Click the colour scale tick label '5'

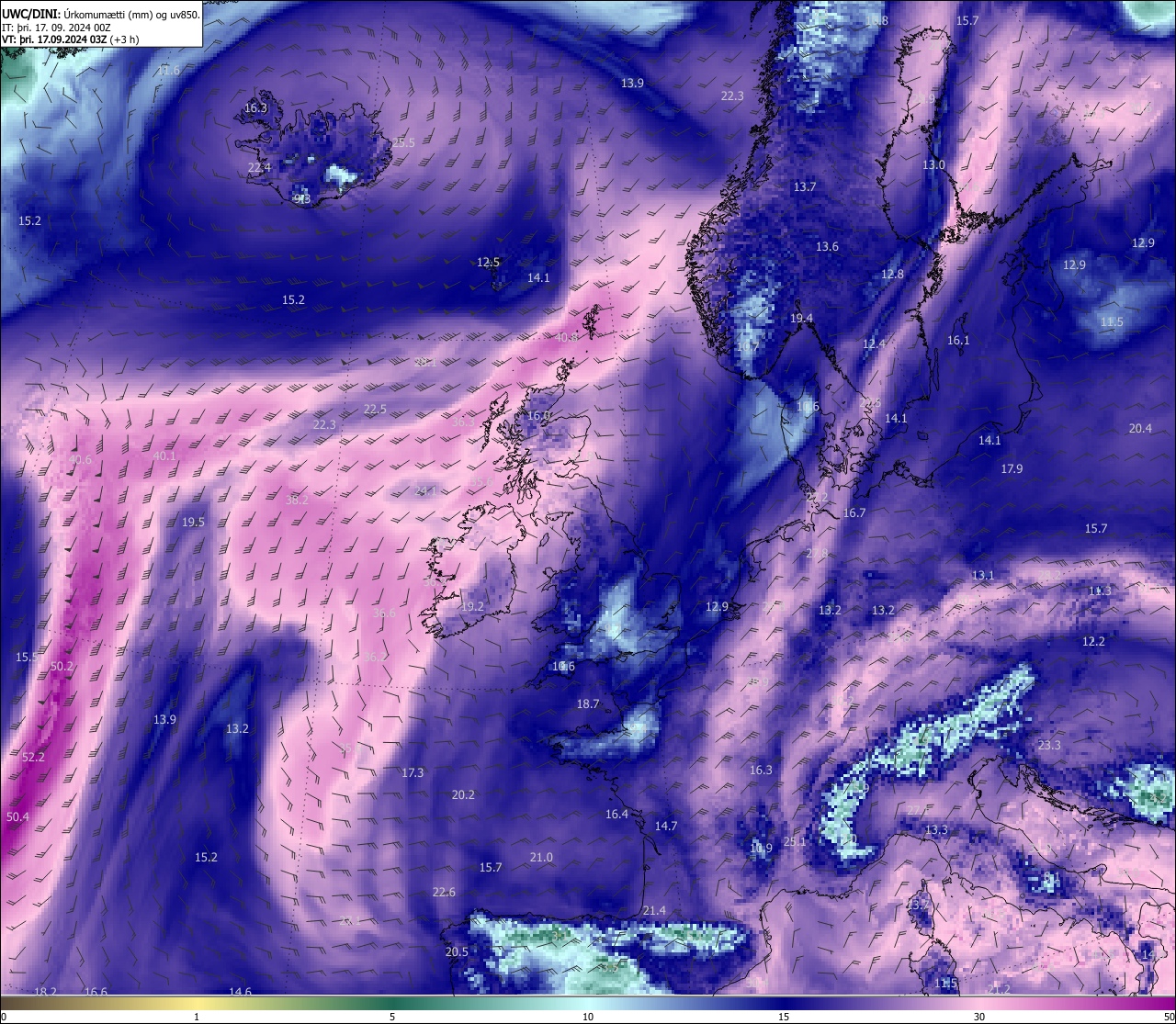click(x=392, y=1016)
